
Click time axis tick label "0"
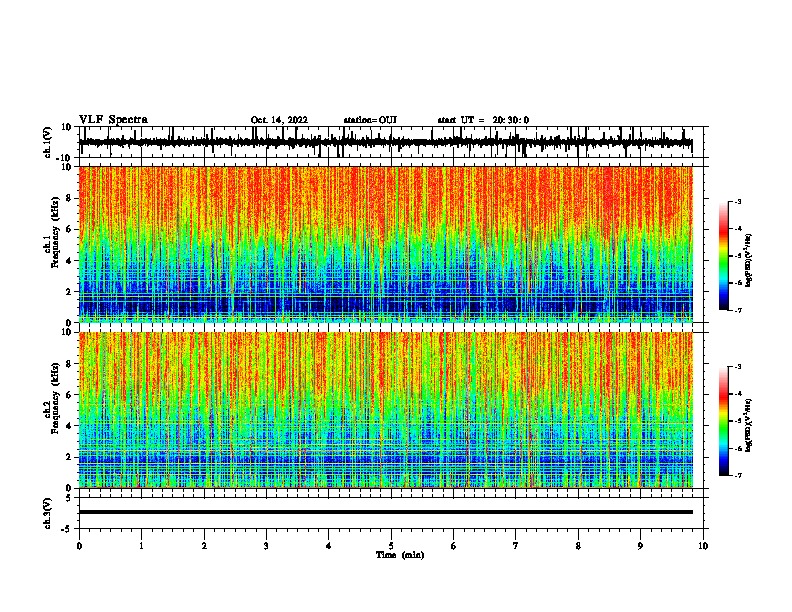click(x=79, y=546)
